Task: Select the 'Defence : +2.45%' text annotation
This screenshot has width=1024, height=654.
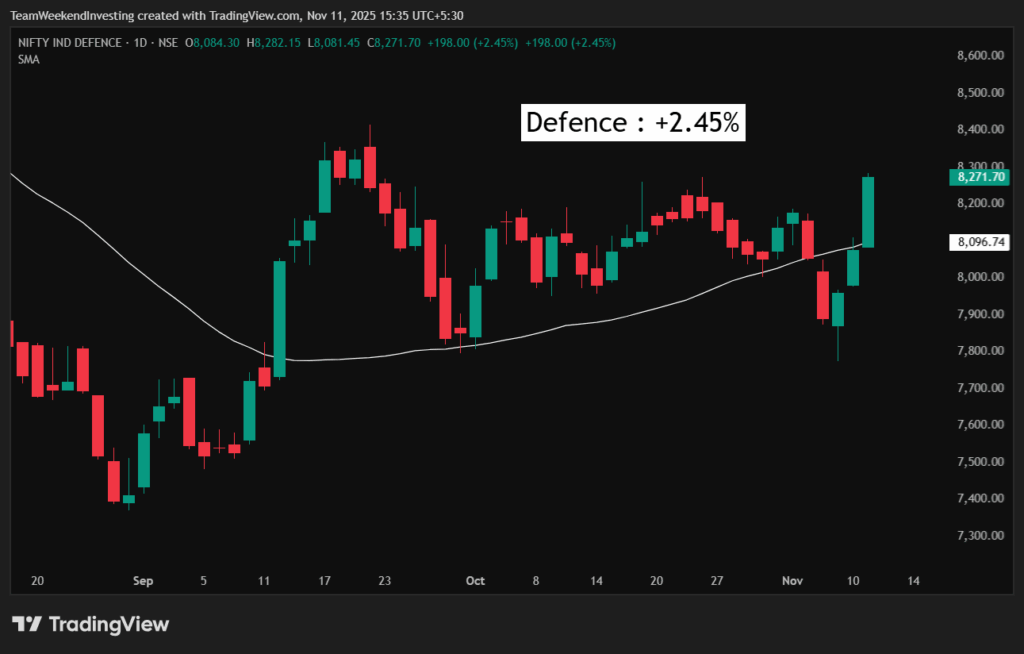Action: [632, 122]
